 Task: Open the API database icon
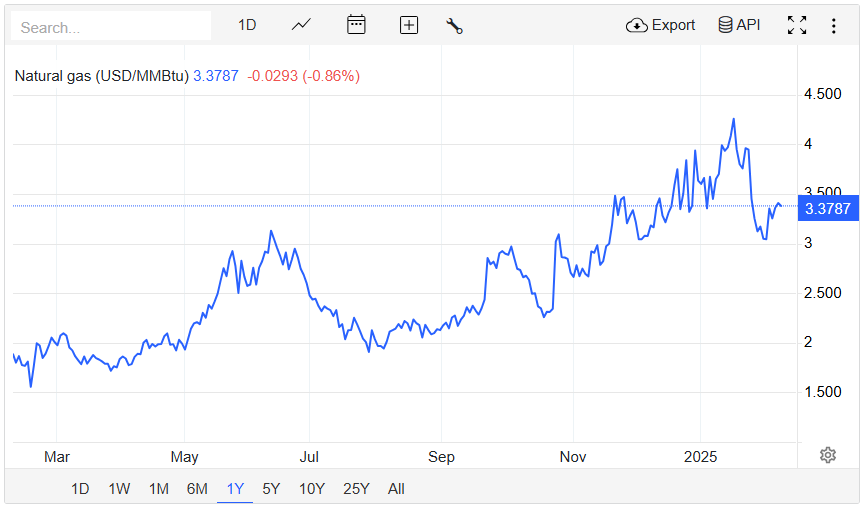tap(739, 25)
